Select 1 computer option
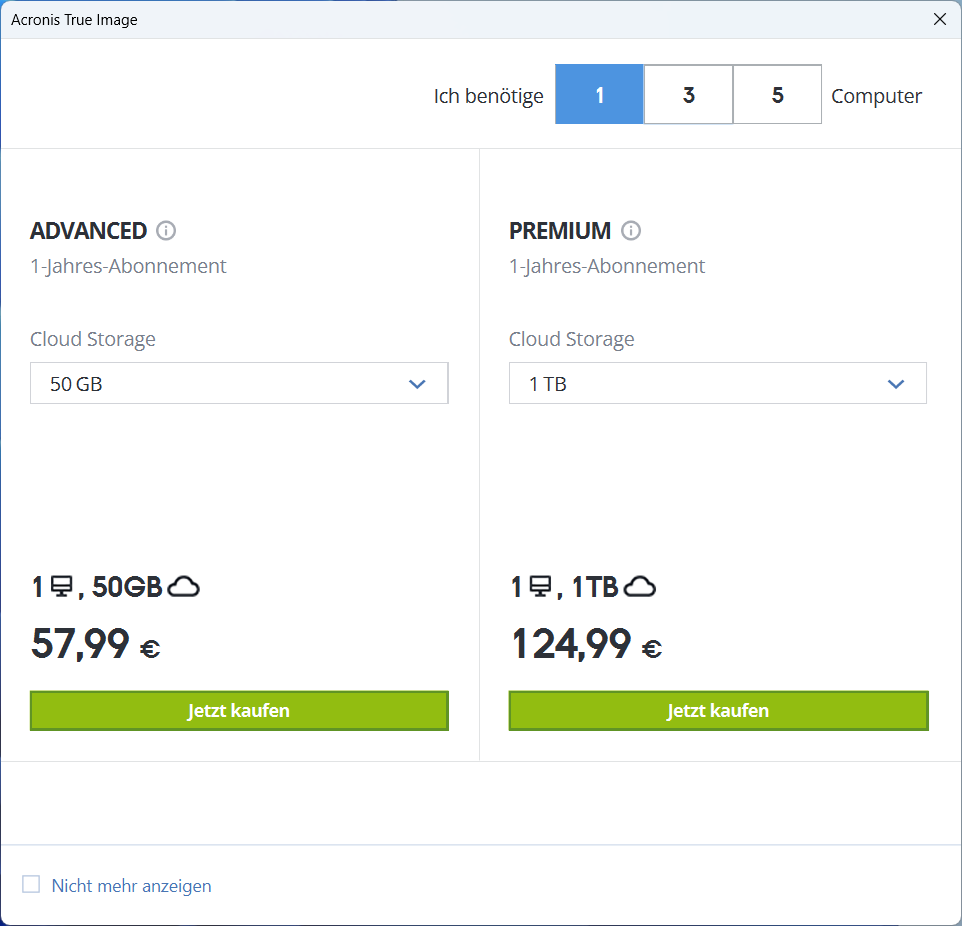 coord(599,95)
